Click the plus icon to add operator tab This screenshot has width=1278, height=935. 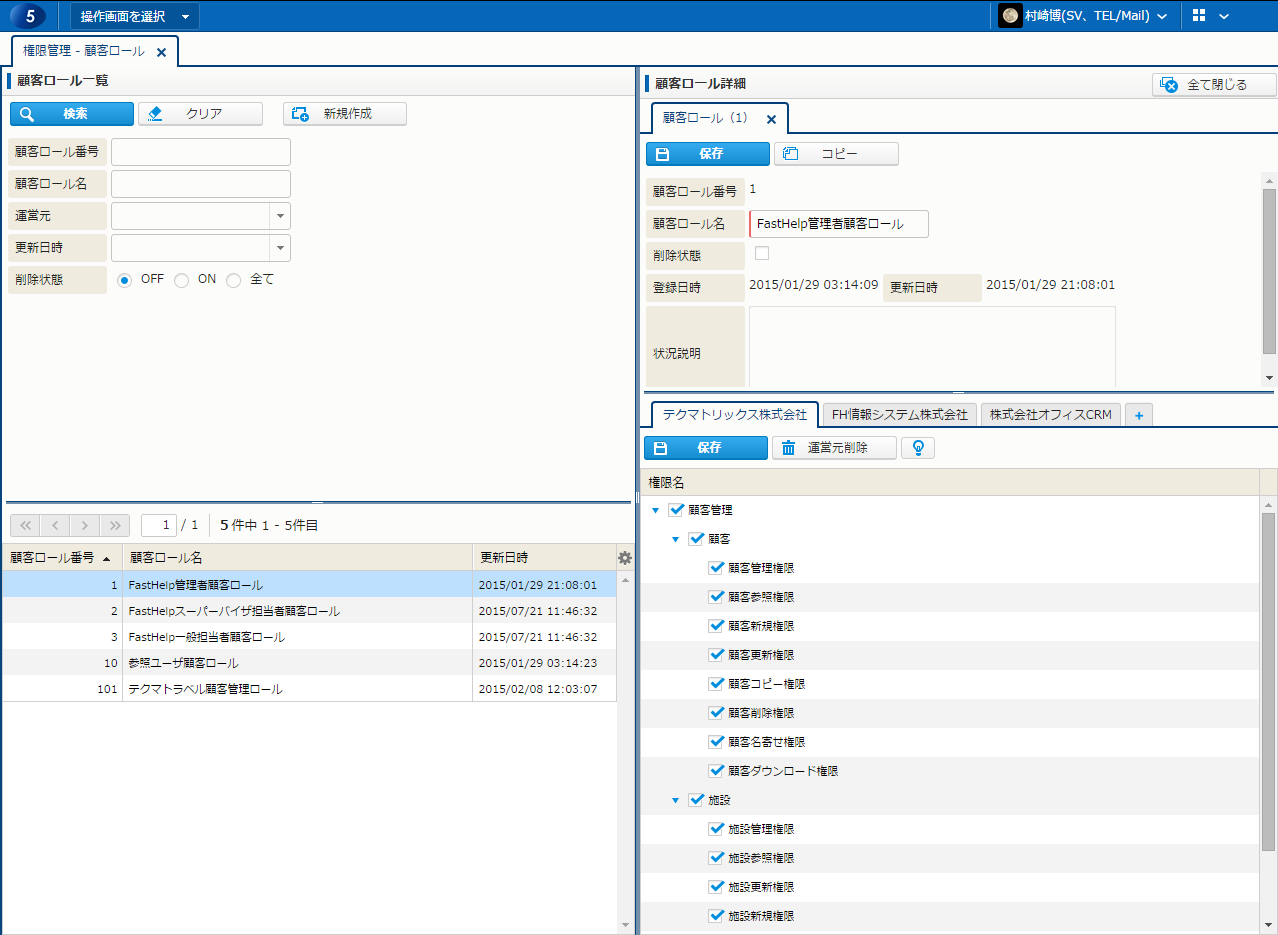(1138, 415)
